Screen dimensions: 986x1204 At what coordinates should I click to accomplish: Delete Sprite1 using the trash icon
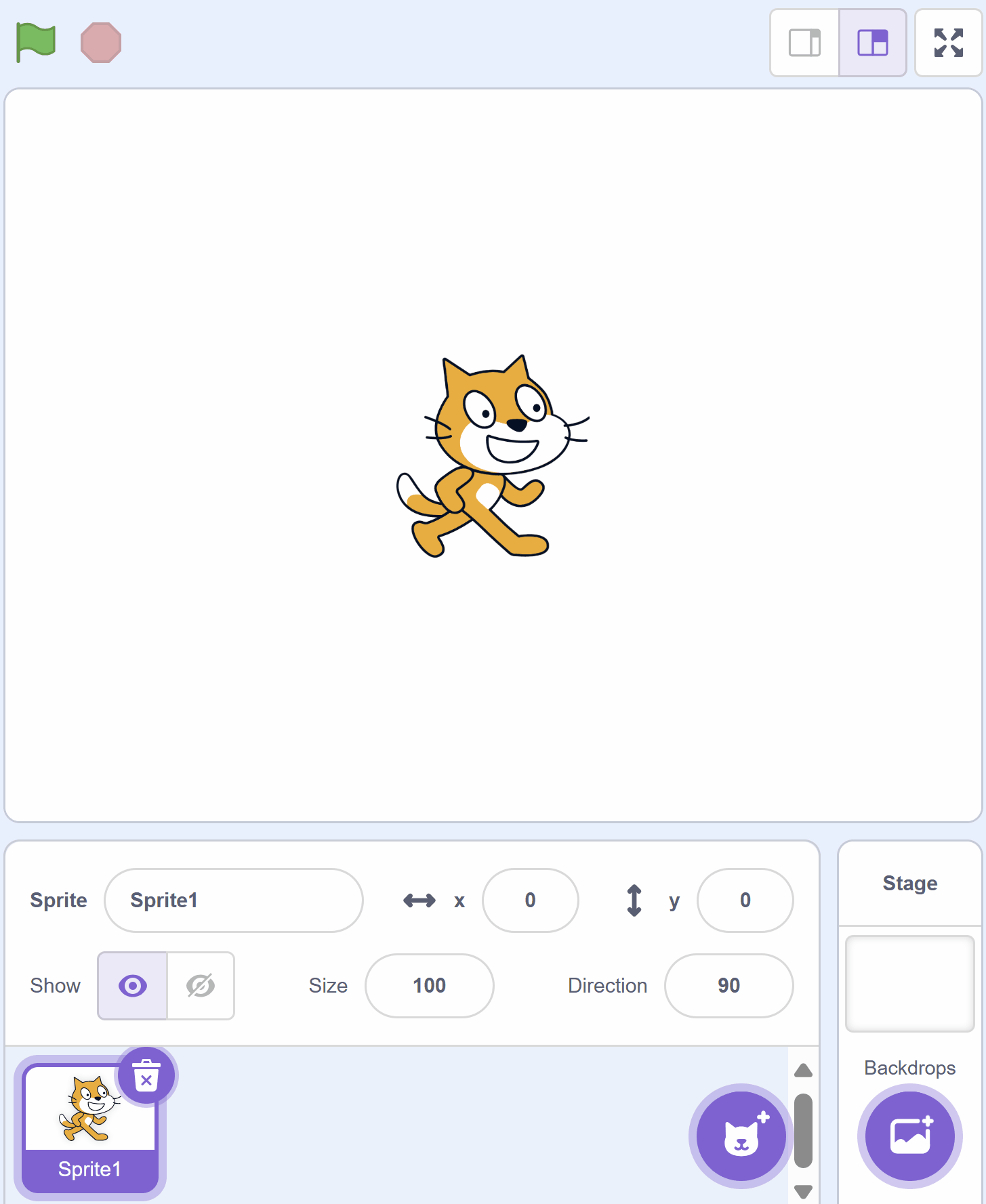point(146,1076)
